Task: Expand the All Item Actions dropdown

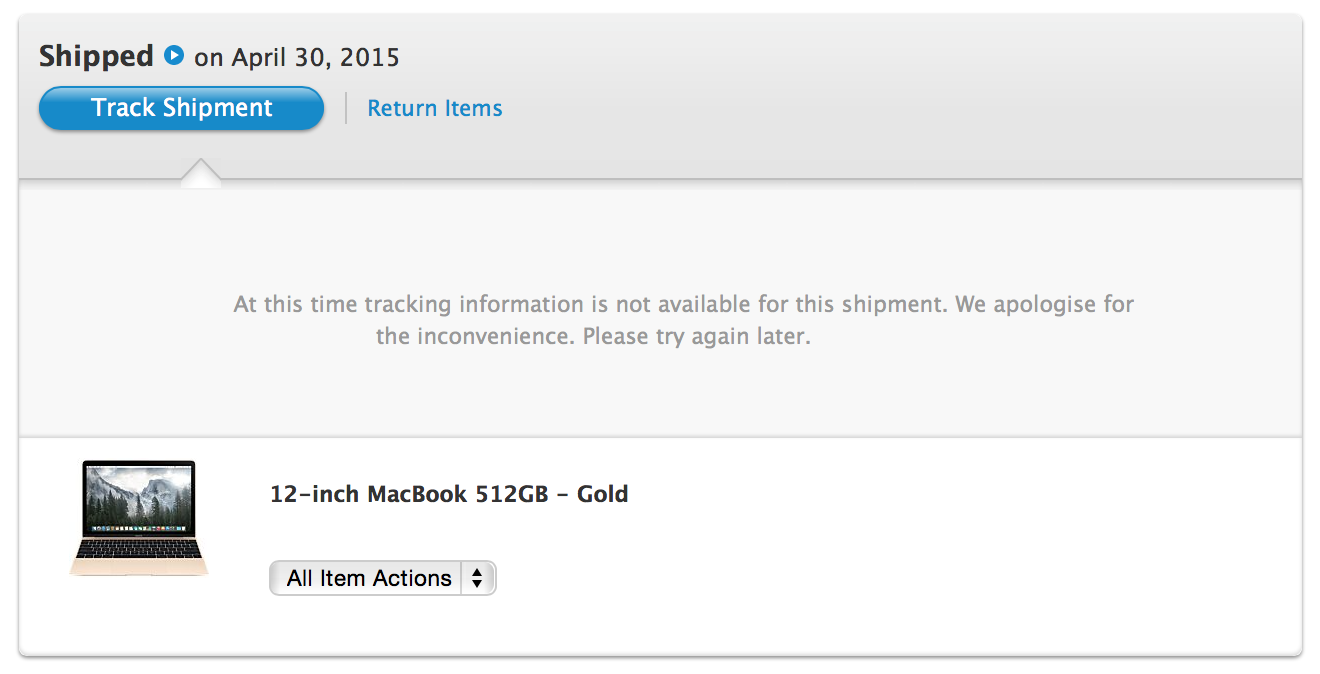Action: click(383, 578)
